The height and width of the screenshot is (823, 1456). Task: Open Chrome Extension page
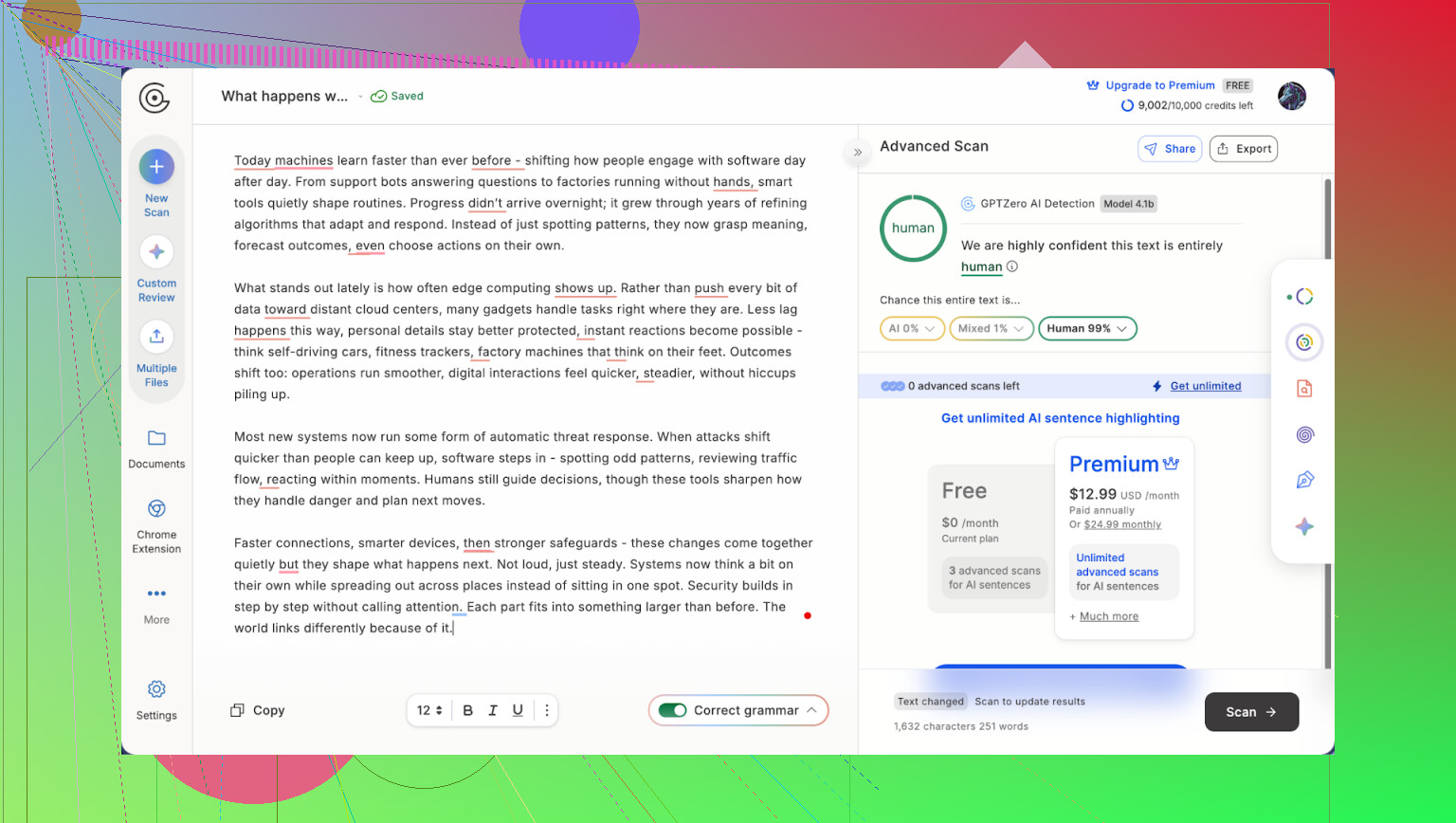(x=156, y=509)
